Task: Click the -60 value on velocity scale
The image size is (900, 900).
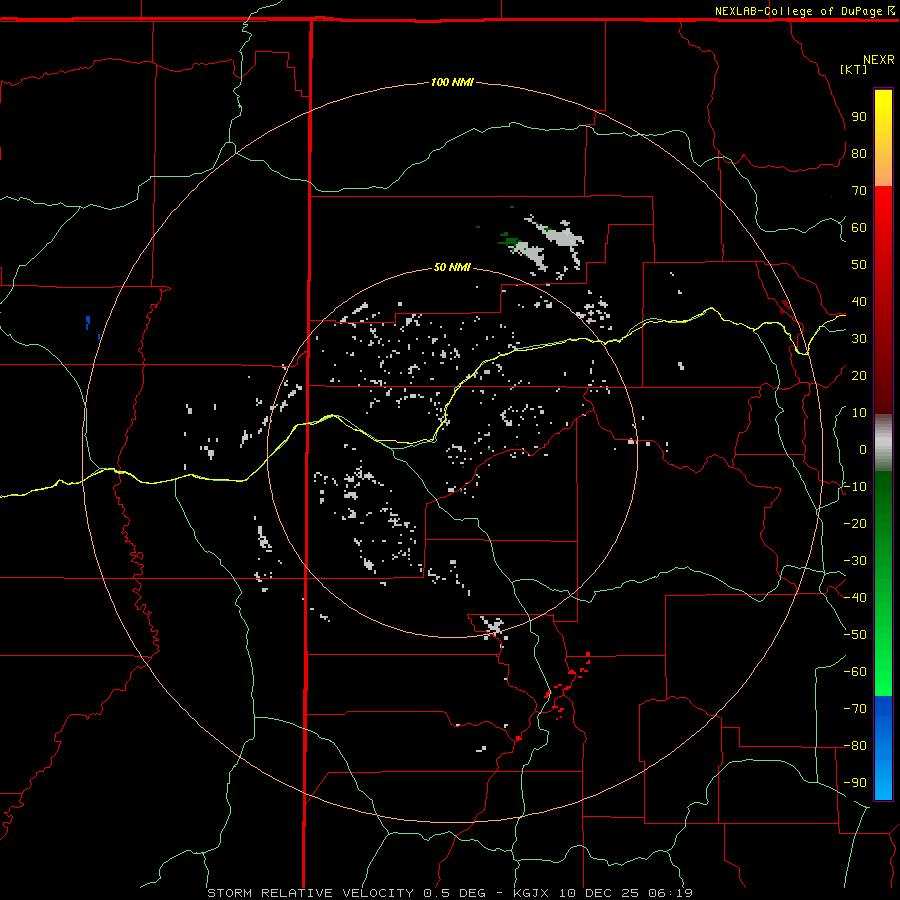Action: [855, 672]
